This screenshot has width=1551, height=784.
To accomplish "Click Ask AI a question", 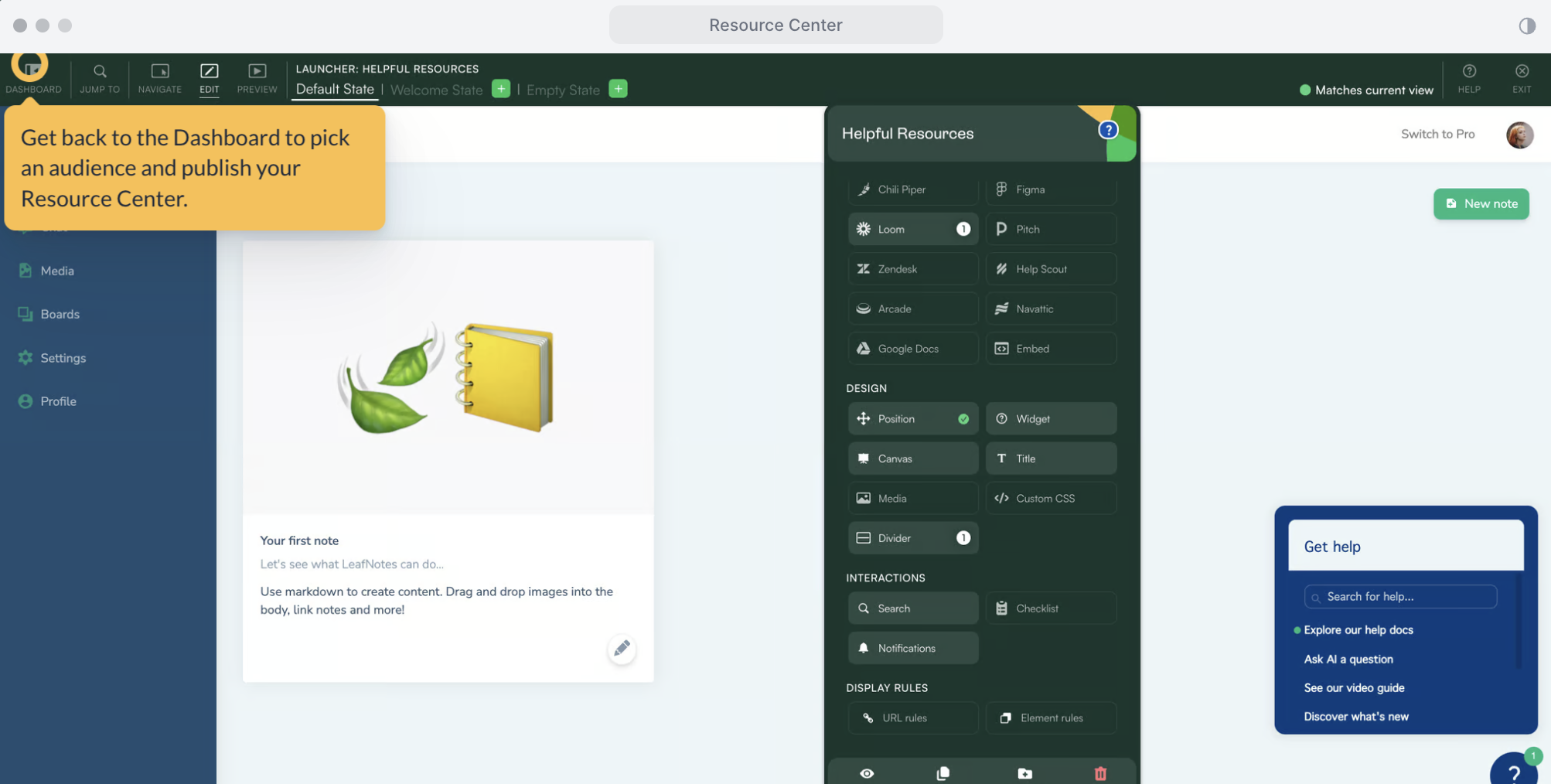I will point(1348,660).
